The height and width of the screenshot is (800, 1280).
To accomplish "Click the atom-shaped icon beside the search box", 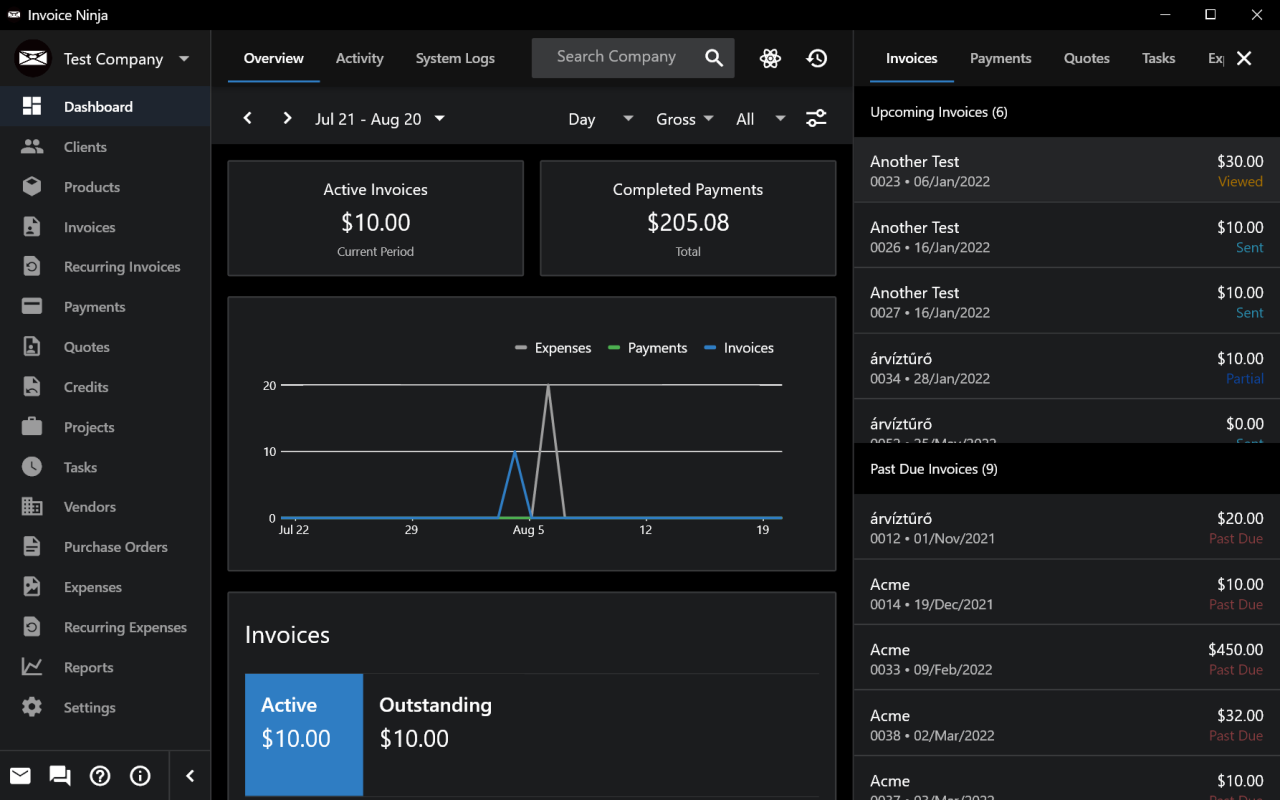I will (770, 58).
